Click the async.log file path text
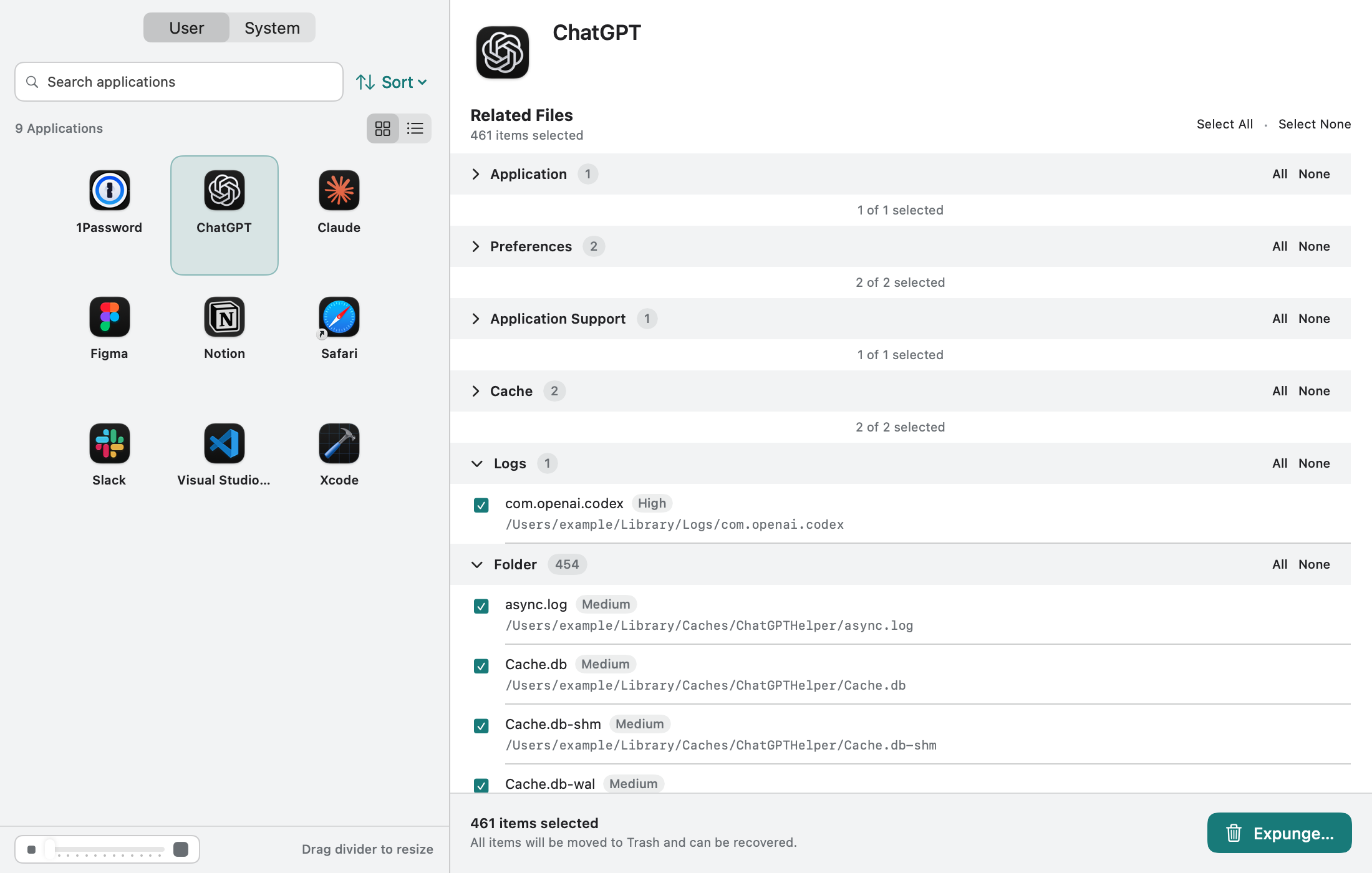This screenshot has height=873, width=1372. click(709, 625)
